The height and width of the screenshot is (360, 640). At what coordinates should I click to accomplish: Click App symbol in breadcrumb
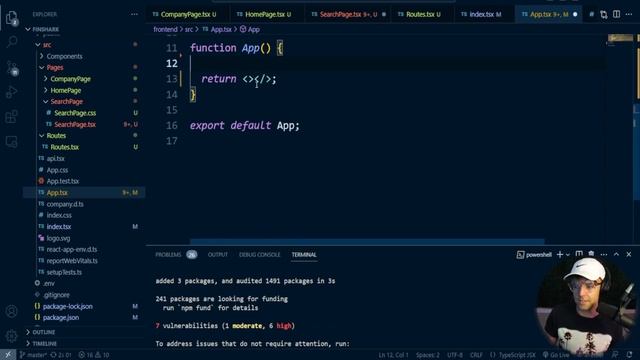click(250, 29)
